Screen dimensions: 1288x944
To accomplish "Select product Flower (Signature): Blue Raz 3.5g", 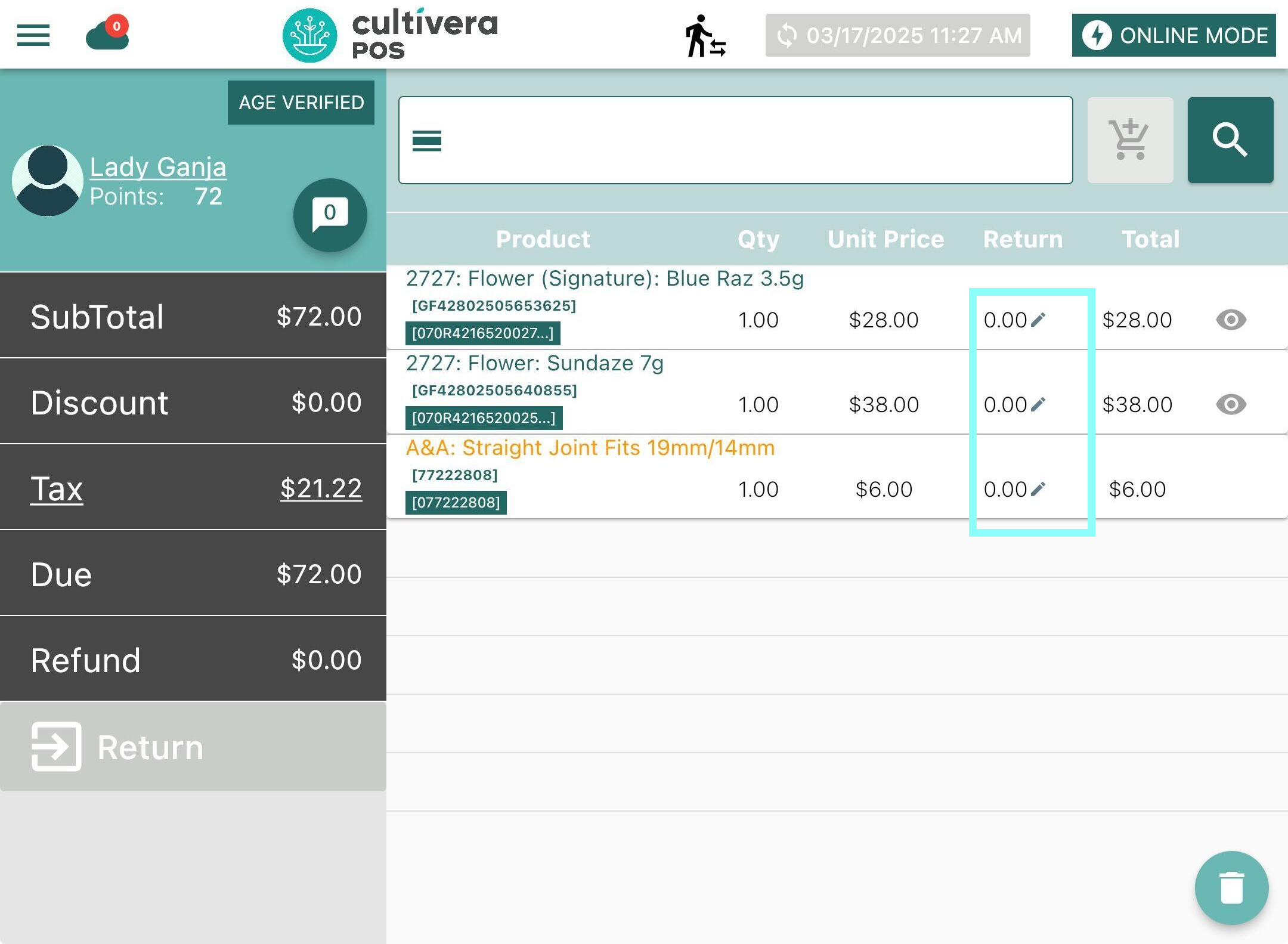I will coord(605,278).
